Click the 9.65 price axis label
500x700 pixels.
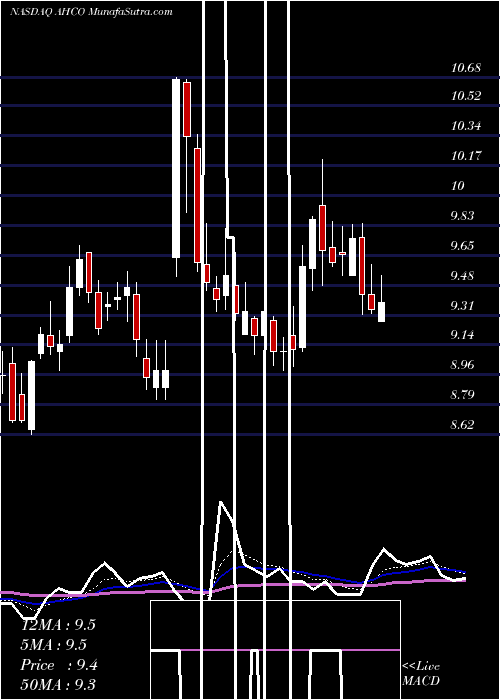(462, 246)
